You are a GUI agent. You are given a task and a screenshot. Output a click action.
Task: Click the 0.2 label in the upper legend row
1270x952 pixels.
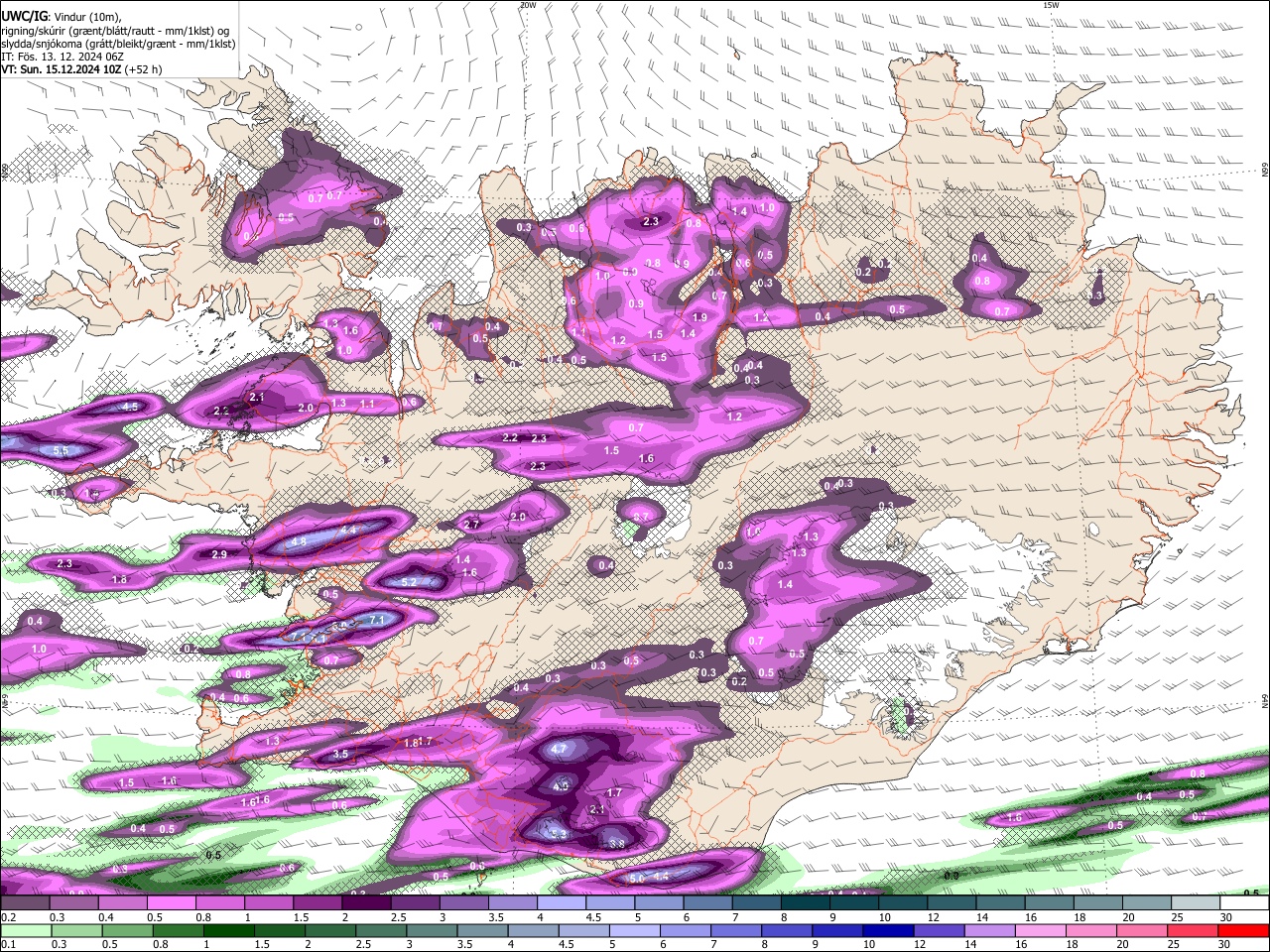(8, 918)
